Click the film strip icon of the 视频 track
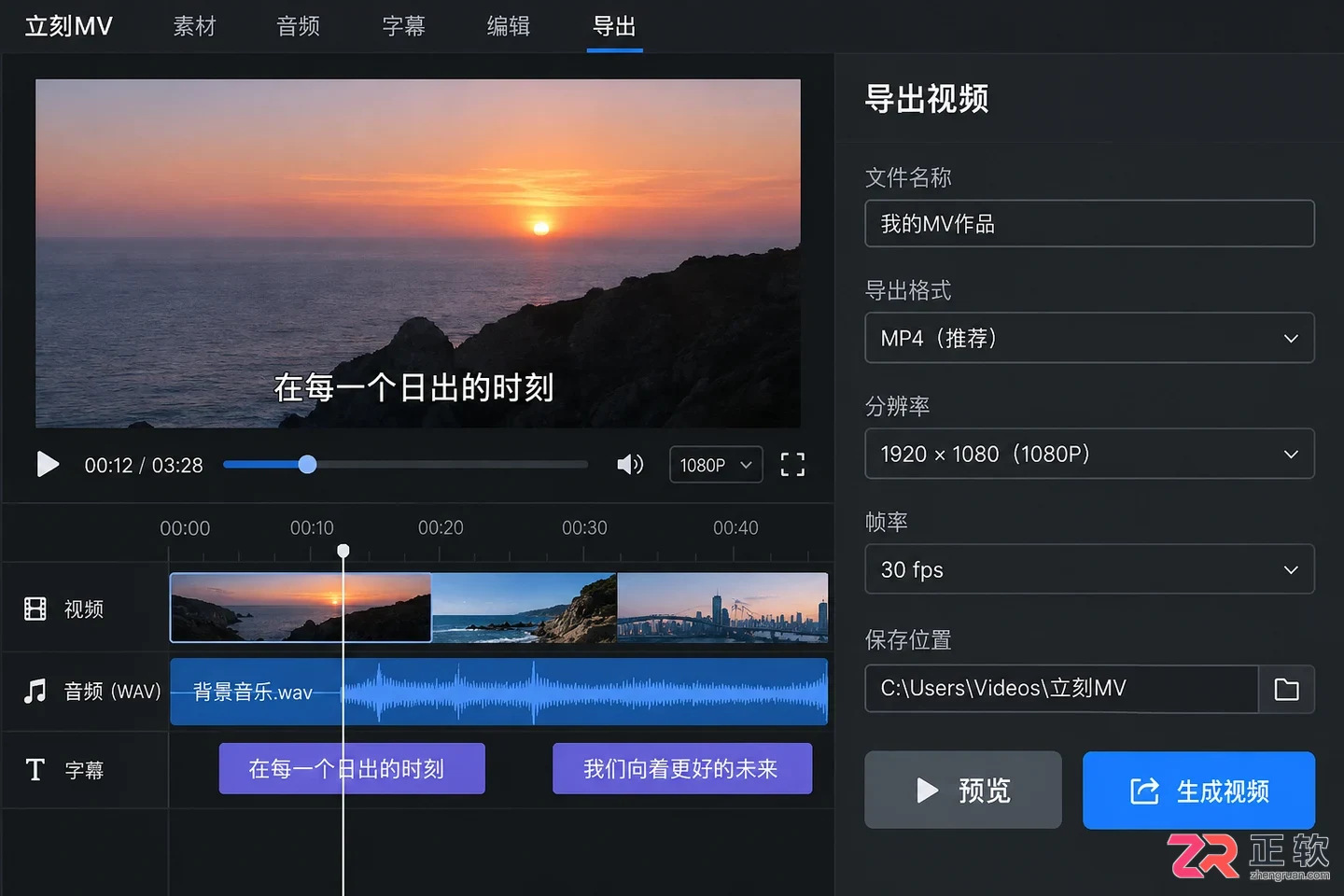Screen dimensions: 1344x896 [x=35, y=609]
